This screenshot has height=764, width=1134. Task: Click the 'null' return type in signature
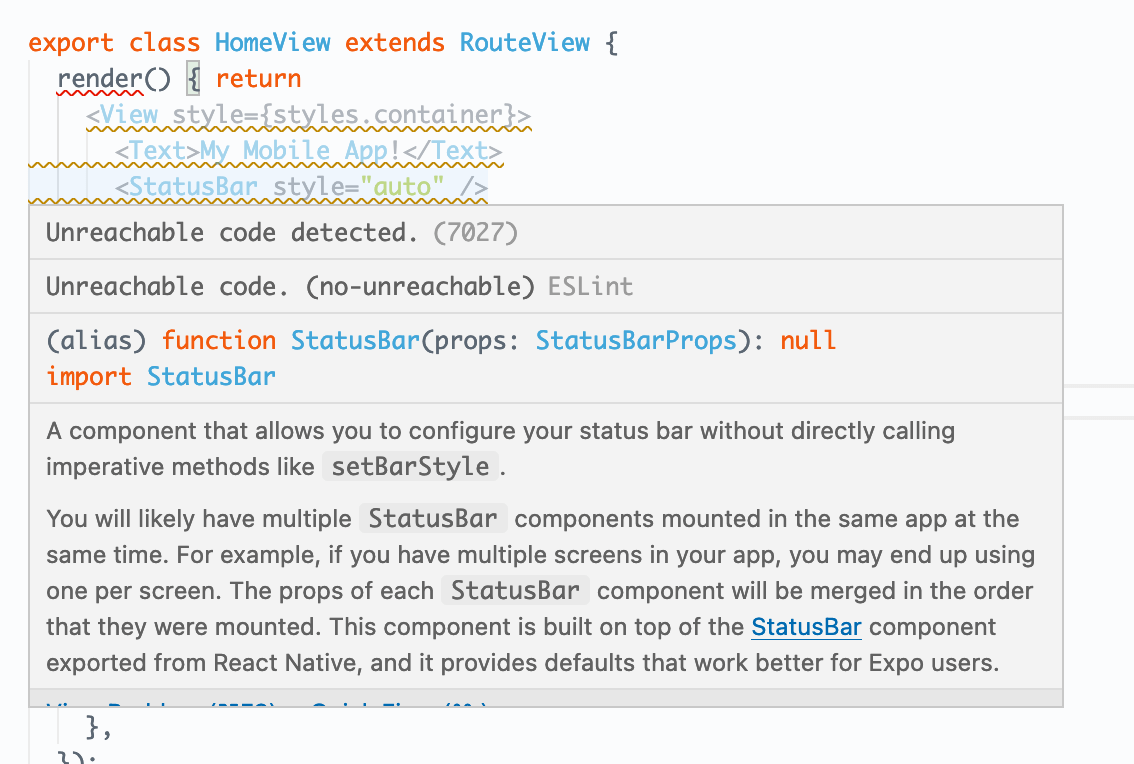(x=808, y=340)
